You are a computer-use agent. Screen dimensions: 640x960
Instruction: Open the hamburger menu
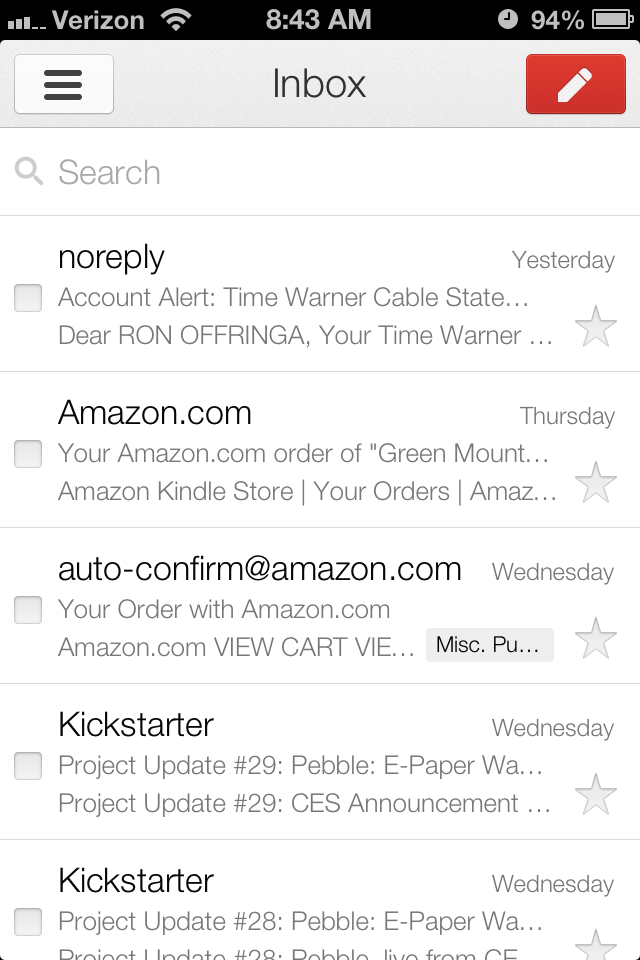click(x=63, y=85)
